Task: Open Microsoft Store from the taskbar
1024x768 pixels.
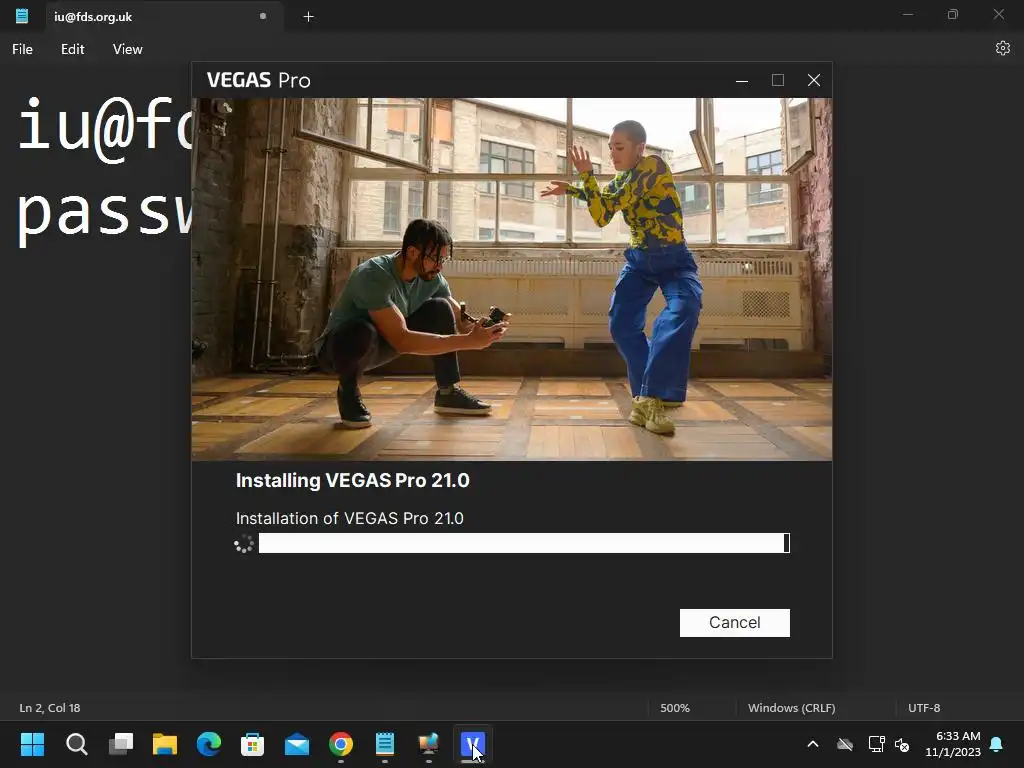Action: pyautogui.click(x=253, y=744)
